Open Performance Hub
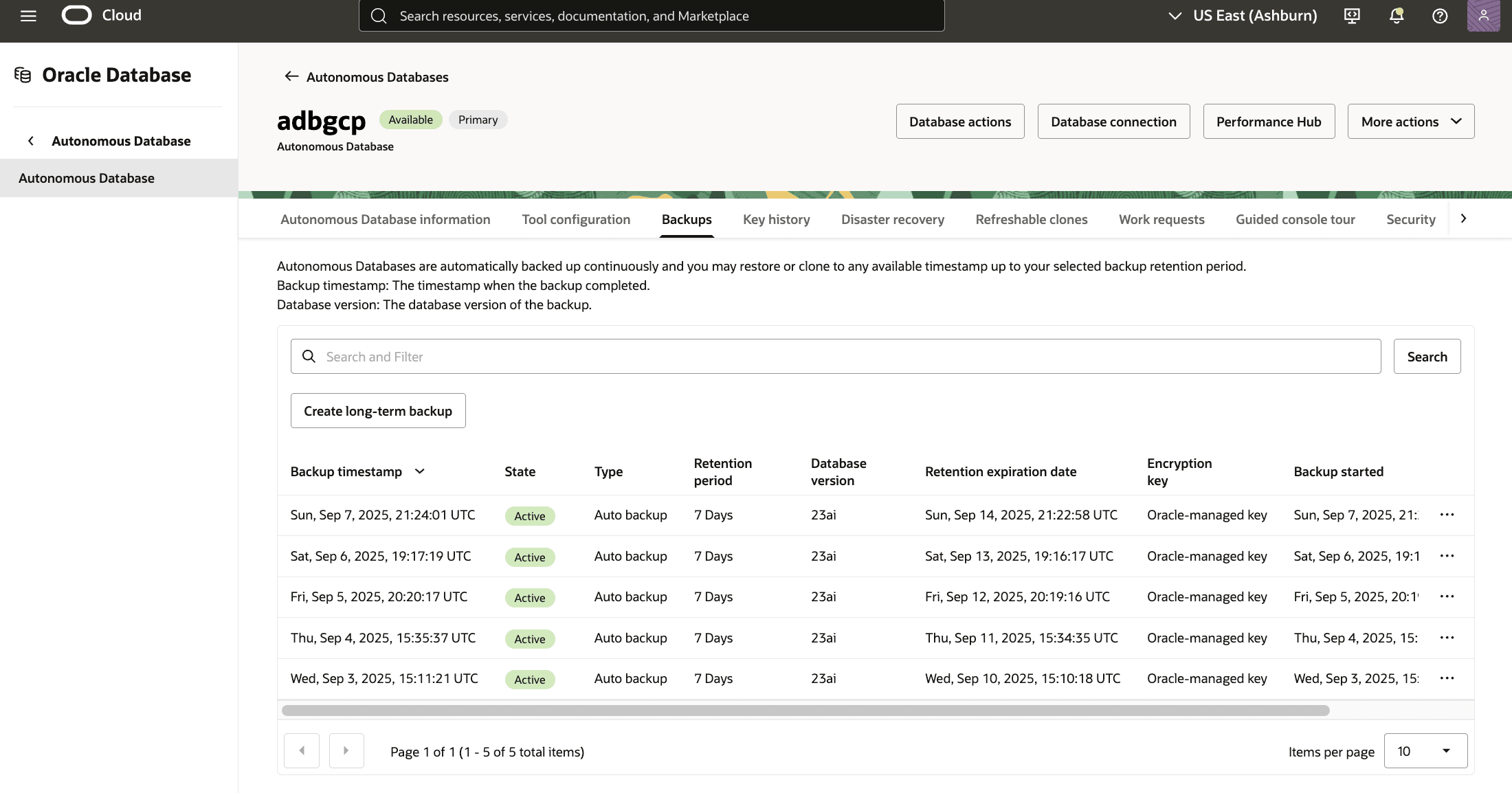 tap(1269, 121)
